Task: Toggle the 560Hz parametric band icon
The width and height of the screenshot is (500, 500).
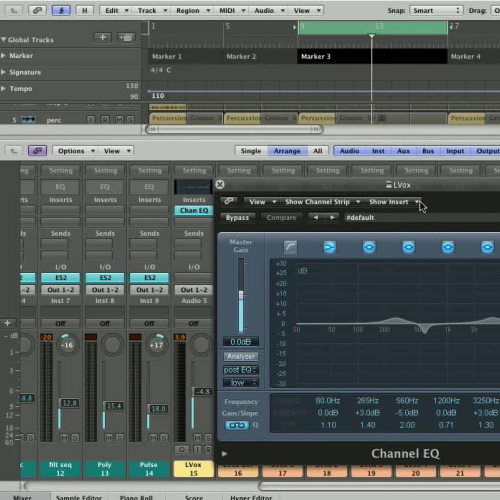Action: 408,247
